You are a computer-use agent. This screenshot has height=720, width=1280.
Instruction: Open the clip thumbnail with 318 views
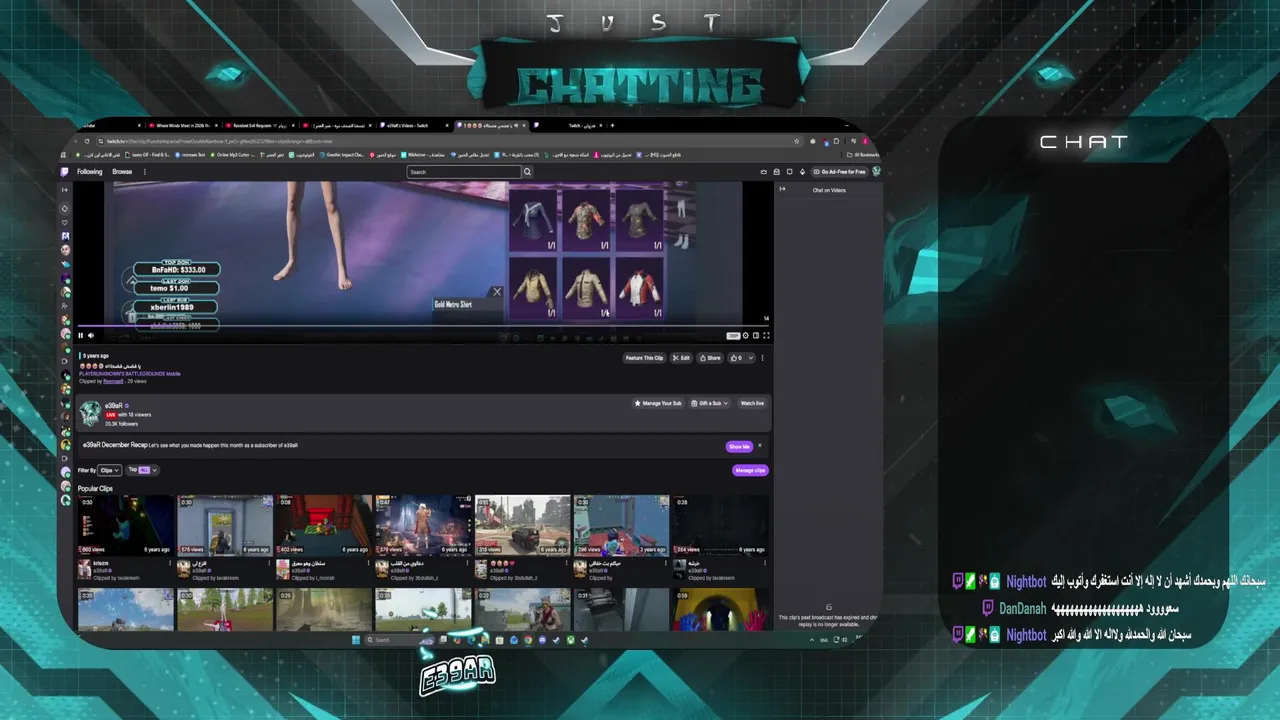[522, 525]
